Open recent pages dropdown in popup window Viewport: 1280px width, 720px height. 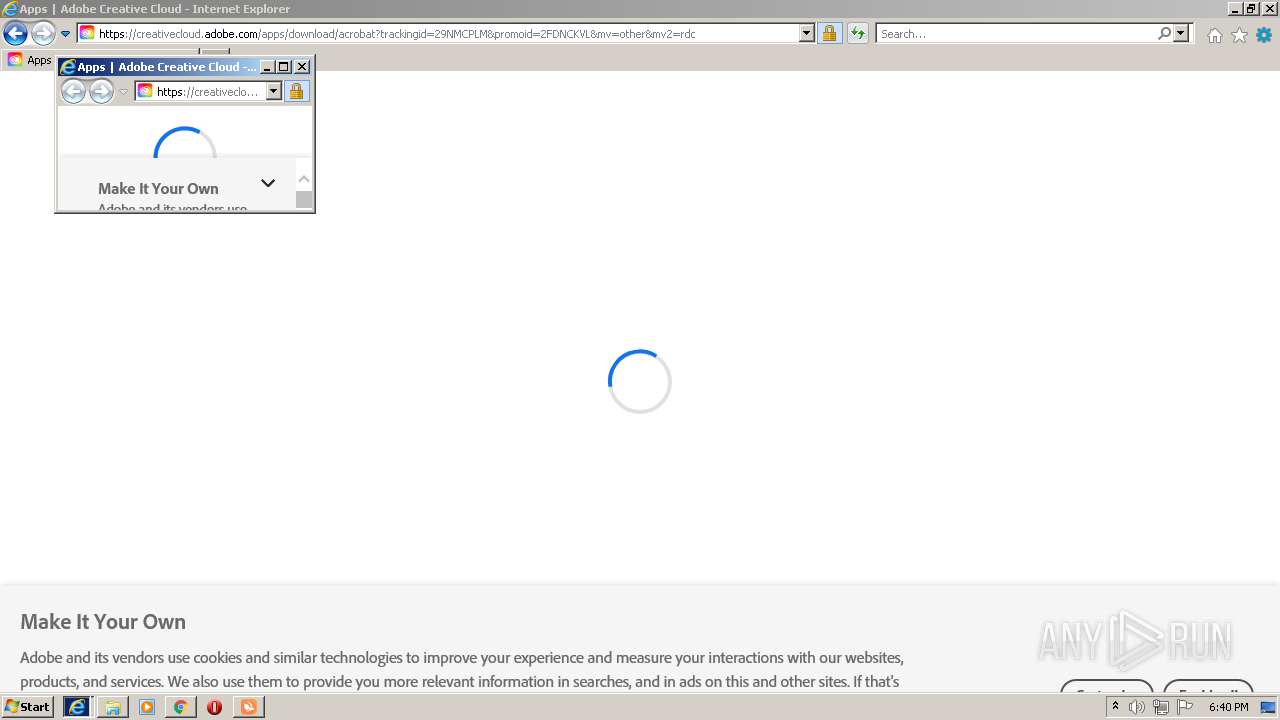(124, 92)
